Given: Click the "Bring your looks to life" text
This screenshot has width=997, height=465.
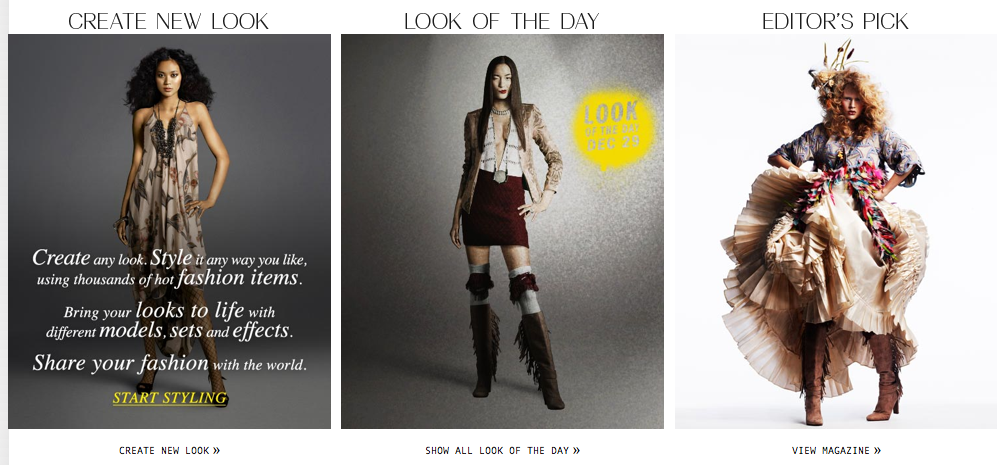Looking at the screenshot, I should (154, 311).
